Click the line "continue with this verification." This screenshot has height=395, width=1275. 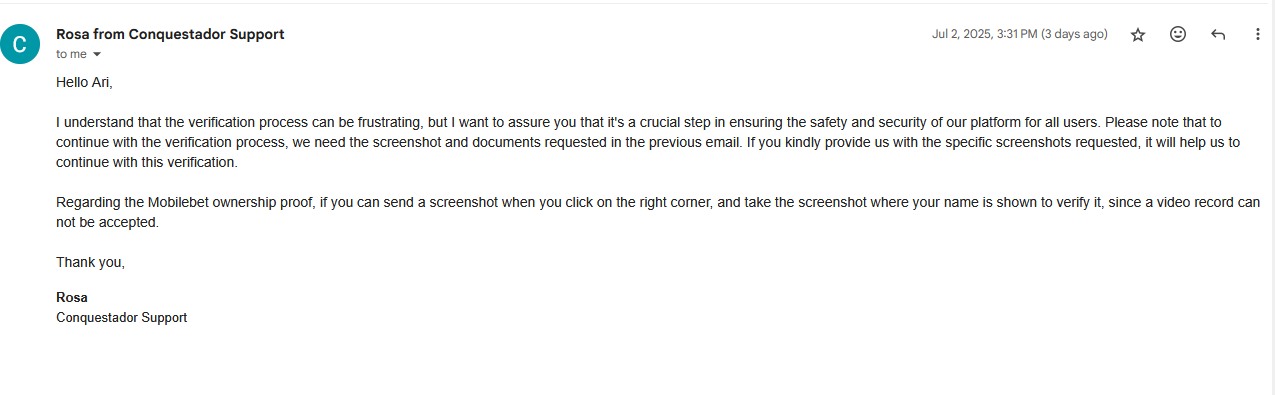pyautogui.click(x=147, y=162)
